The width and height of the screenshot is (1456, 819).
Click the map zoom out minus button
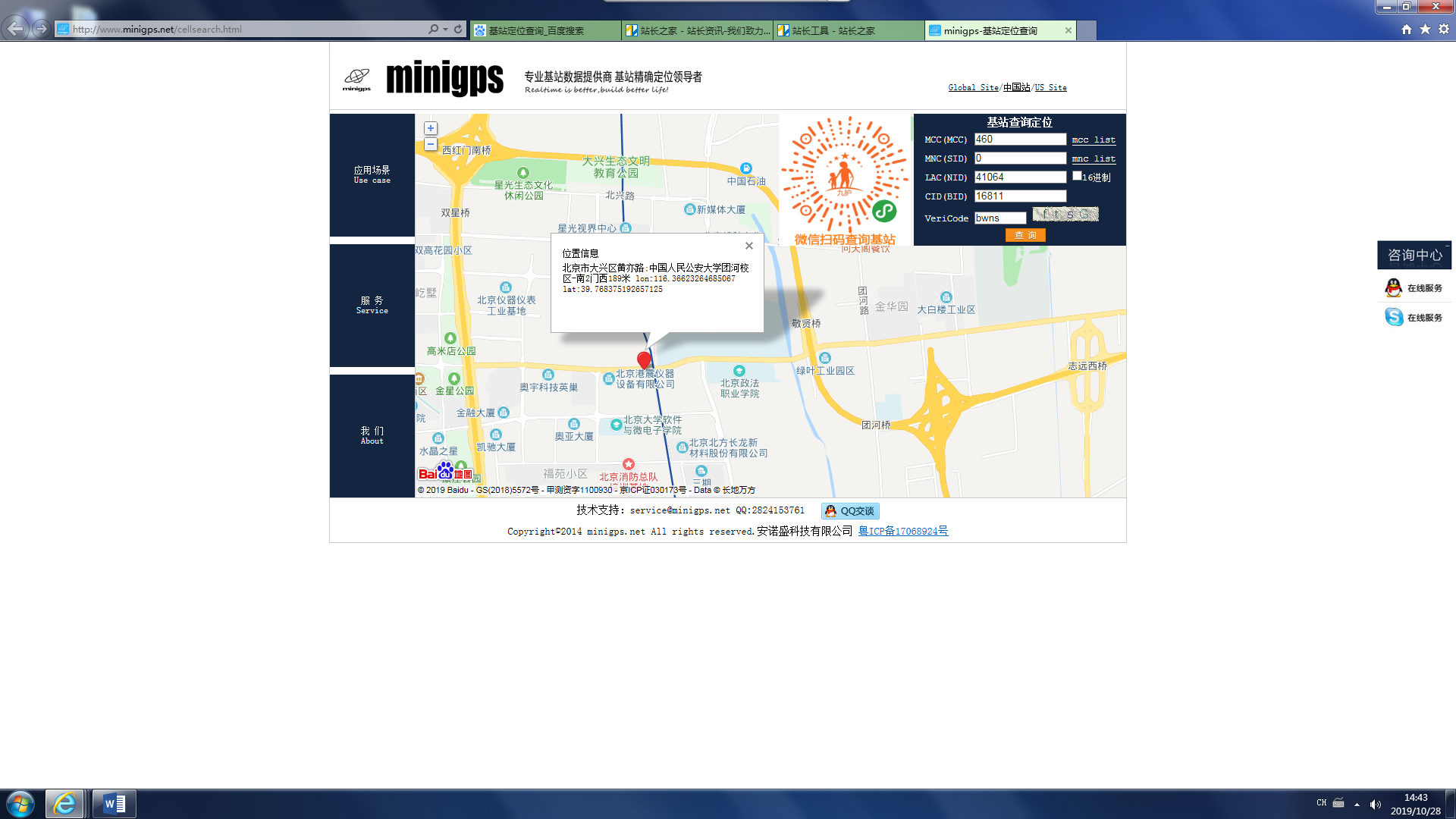(430, 144)
